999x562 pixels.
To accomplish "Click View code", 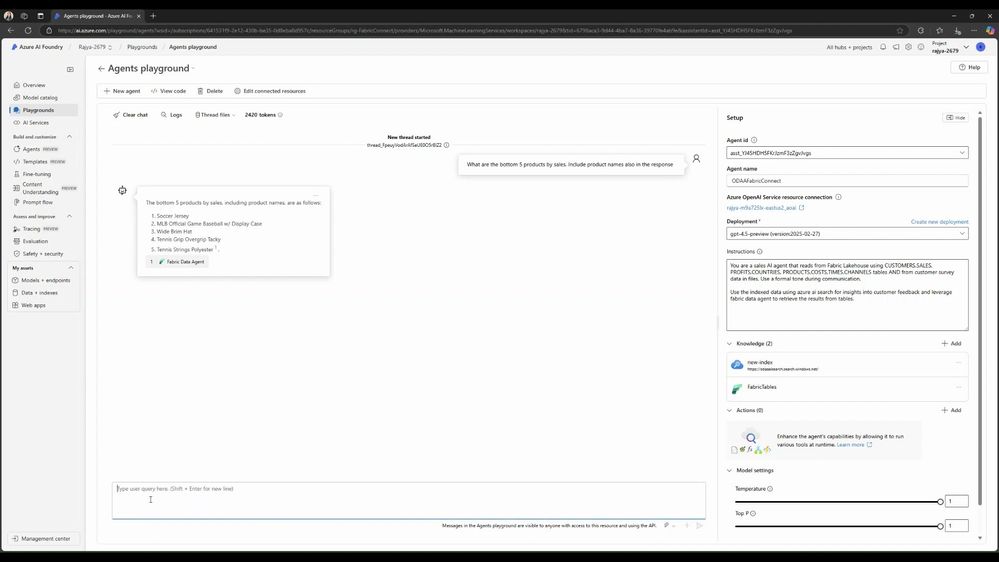I will [168, 91].
